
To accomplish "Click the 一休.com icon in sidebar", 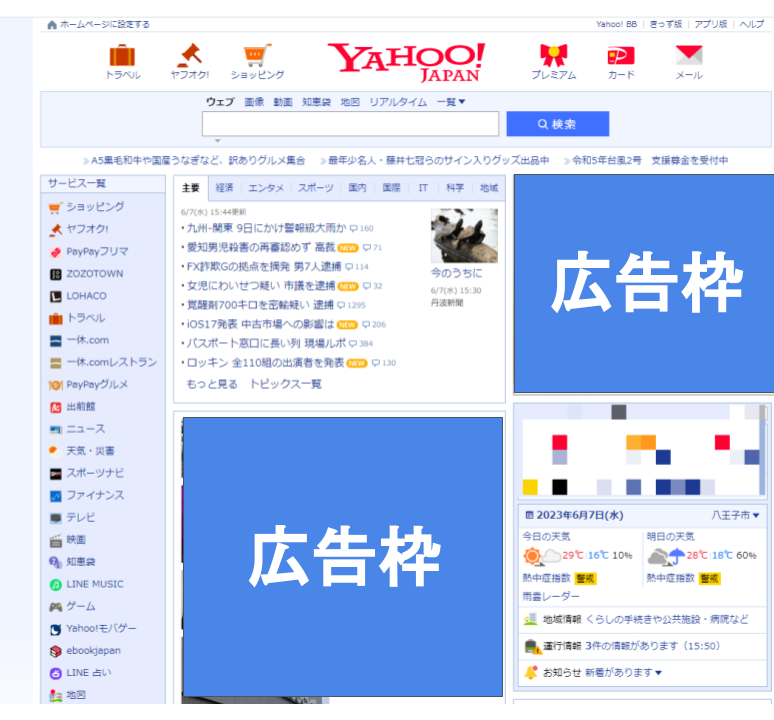I will tap(56, 341).
